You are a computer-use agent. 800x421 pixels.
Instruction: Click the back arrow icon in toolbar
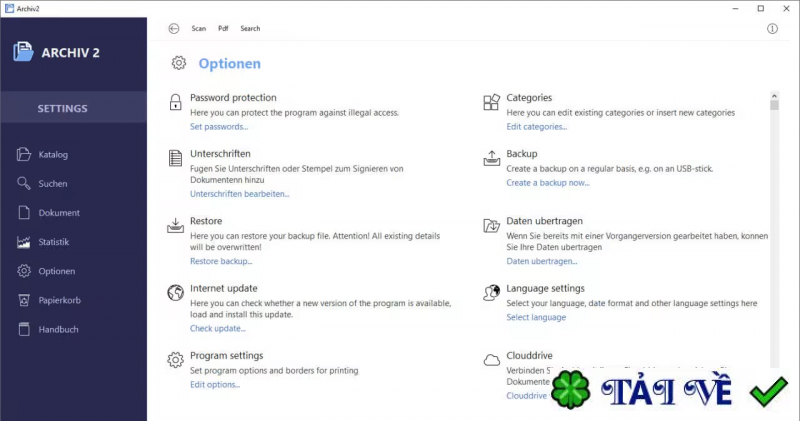point(174,29)
